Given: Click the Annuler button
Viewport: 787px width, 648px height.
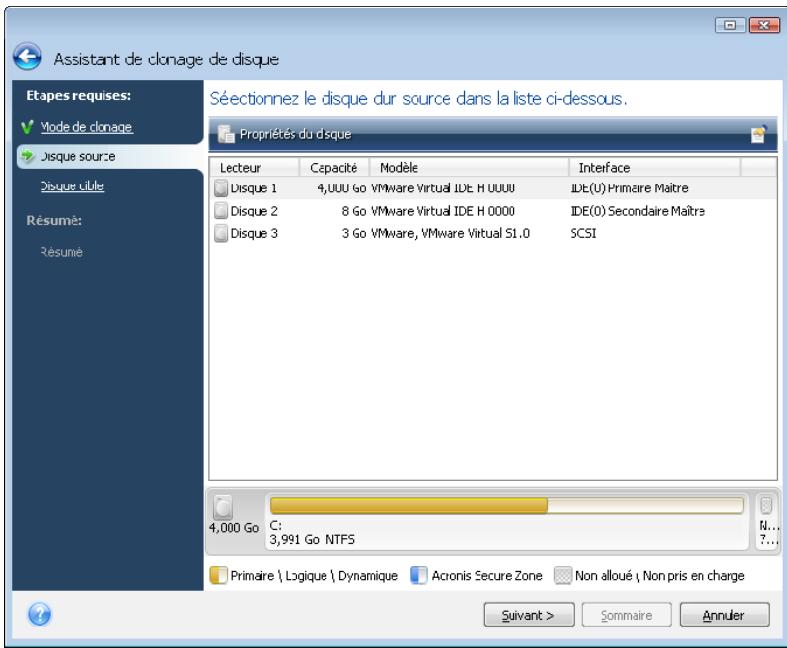Looking at the screenshot, I should click(x=724, y=615).
